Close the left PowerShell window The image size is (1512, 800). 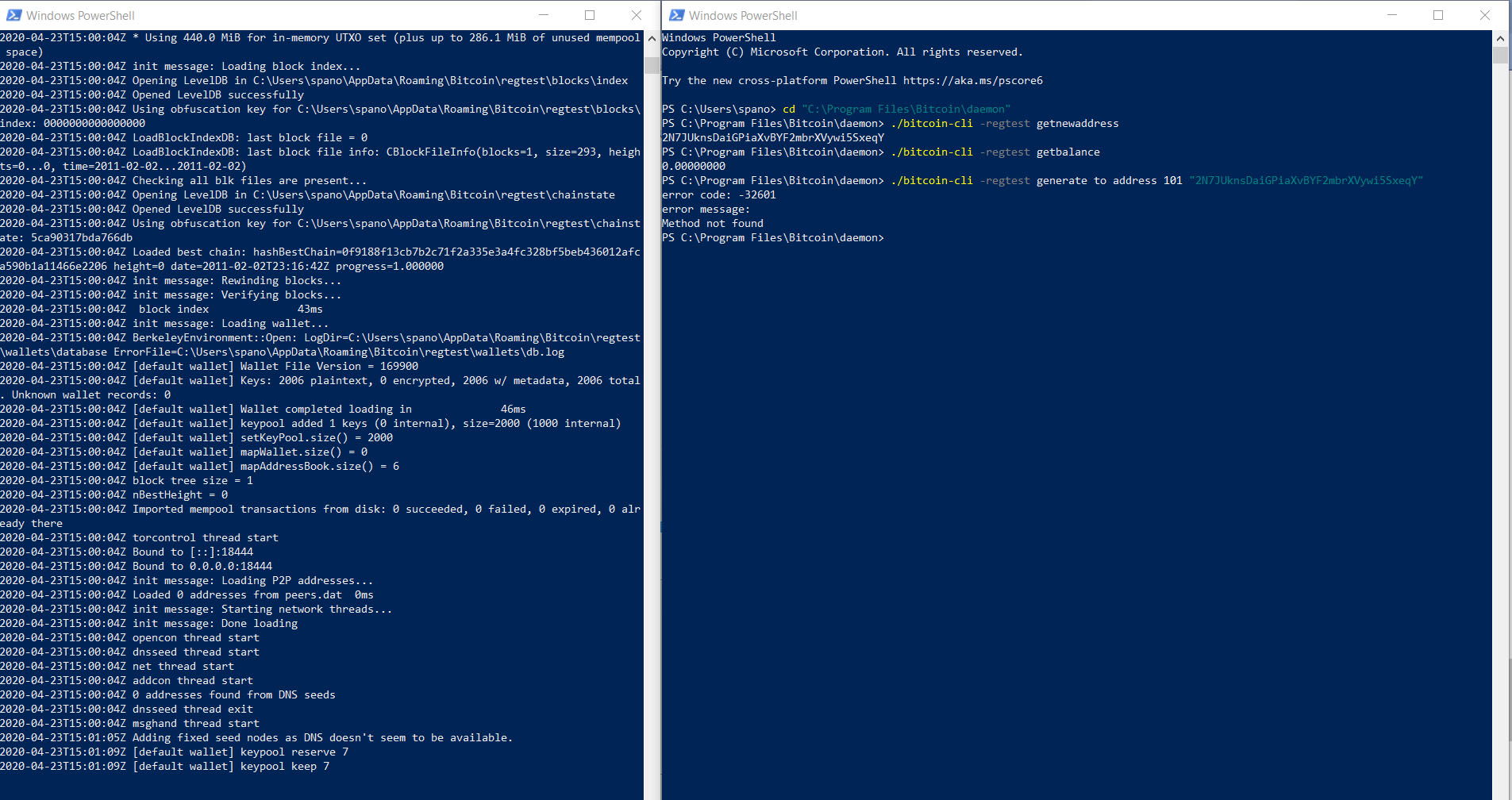coord(637,15)
